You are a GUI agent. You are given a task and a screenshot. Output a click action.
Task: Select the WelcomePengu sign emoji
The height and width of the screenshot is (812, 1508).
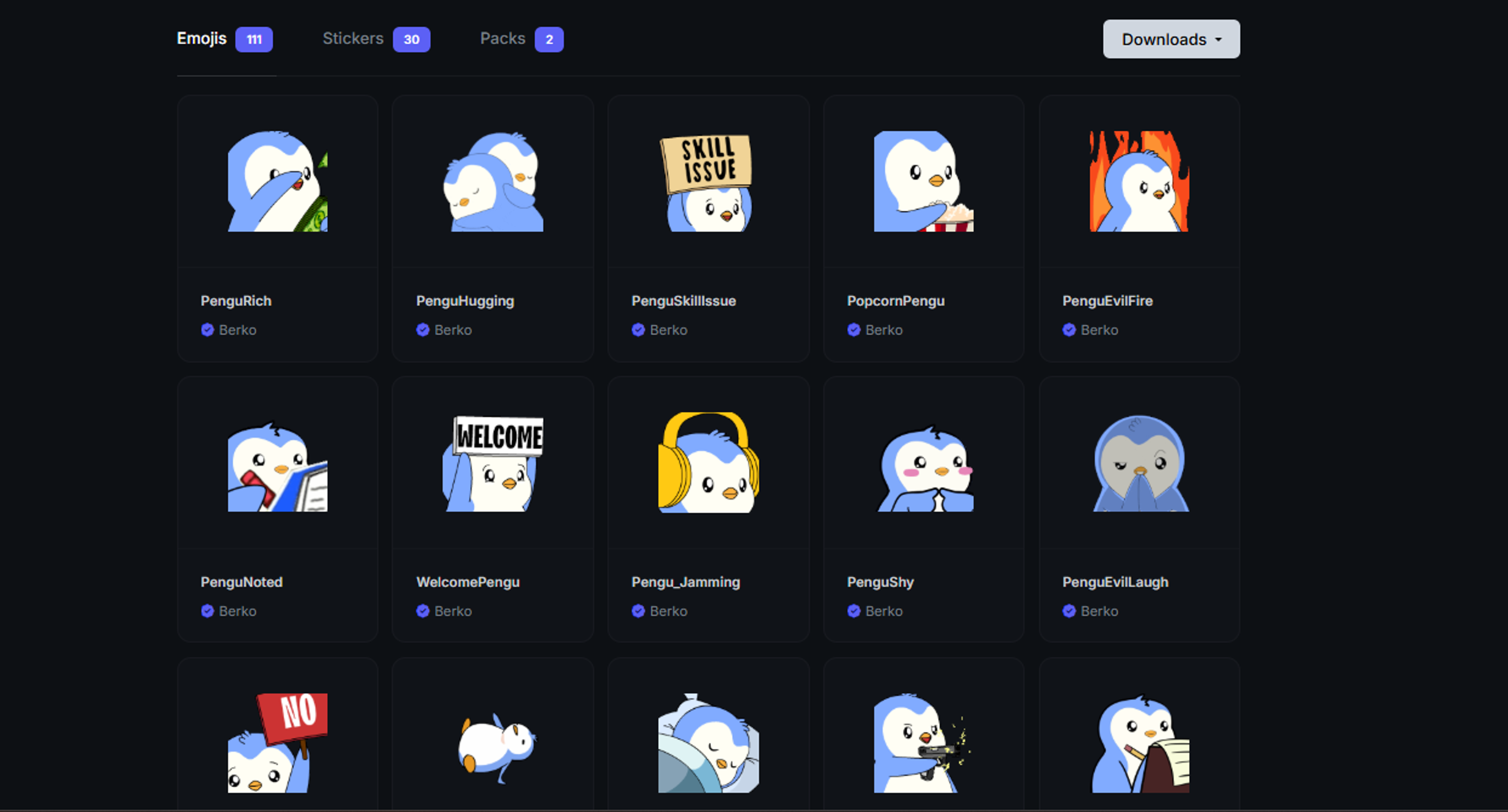tap(493, 462)
